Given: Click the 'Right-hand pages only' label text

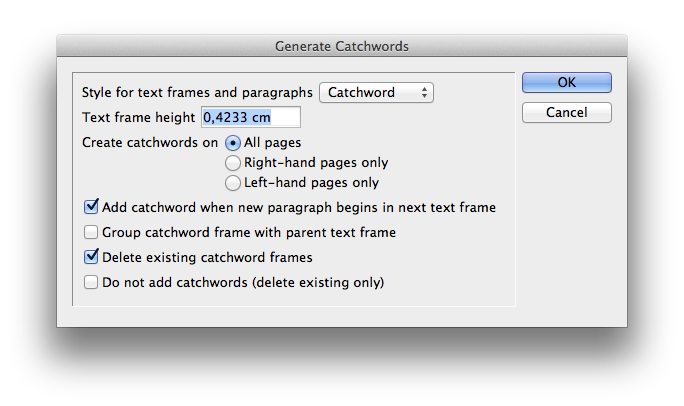Looking at the screenshot, I should pyautogui.click(x=316, y=163).
